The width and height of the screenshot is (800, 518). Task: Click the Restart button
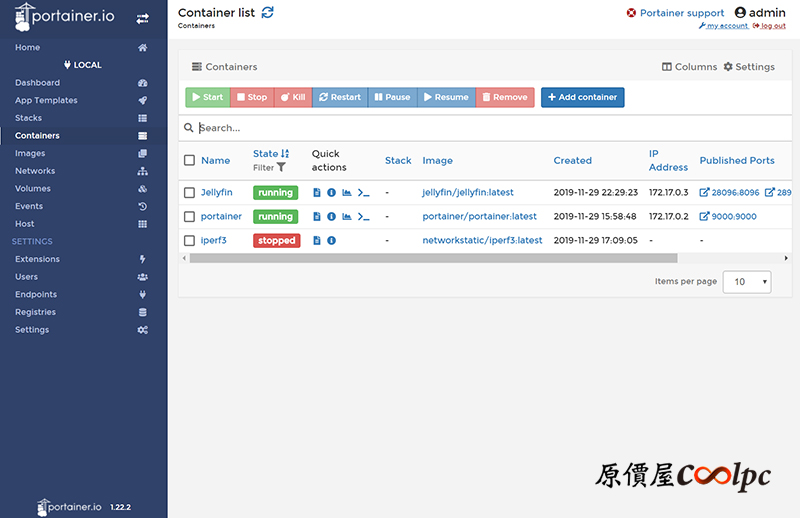[340, 97]
